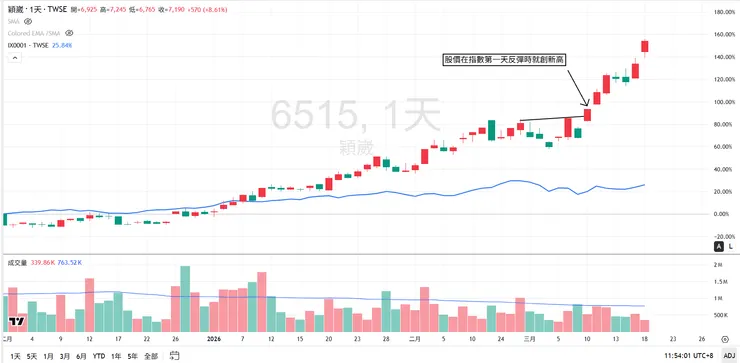Viewport: 740px width, 363px height.
Task: Click the 二月 label between 28 and 5
Action: click(414, 339)
